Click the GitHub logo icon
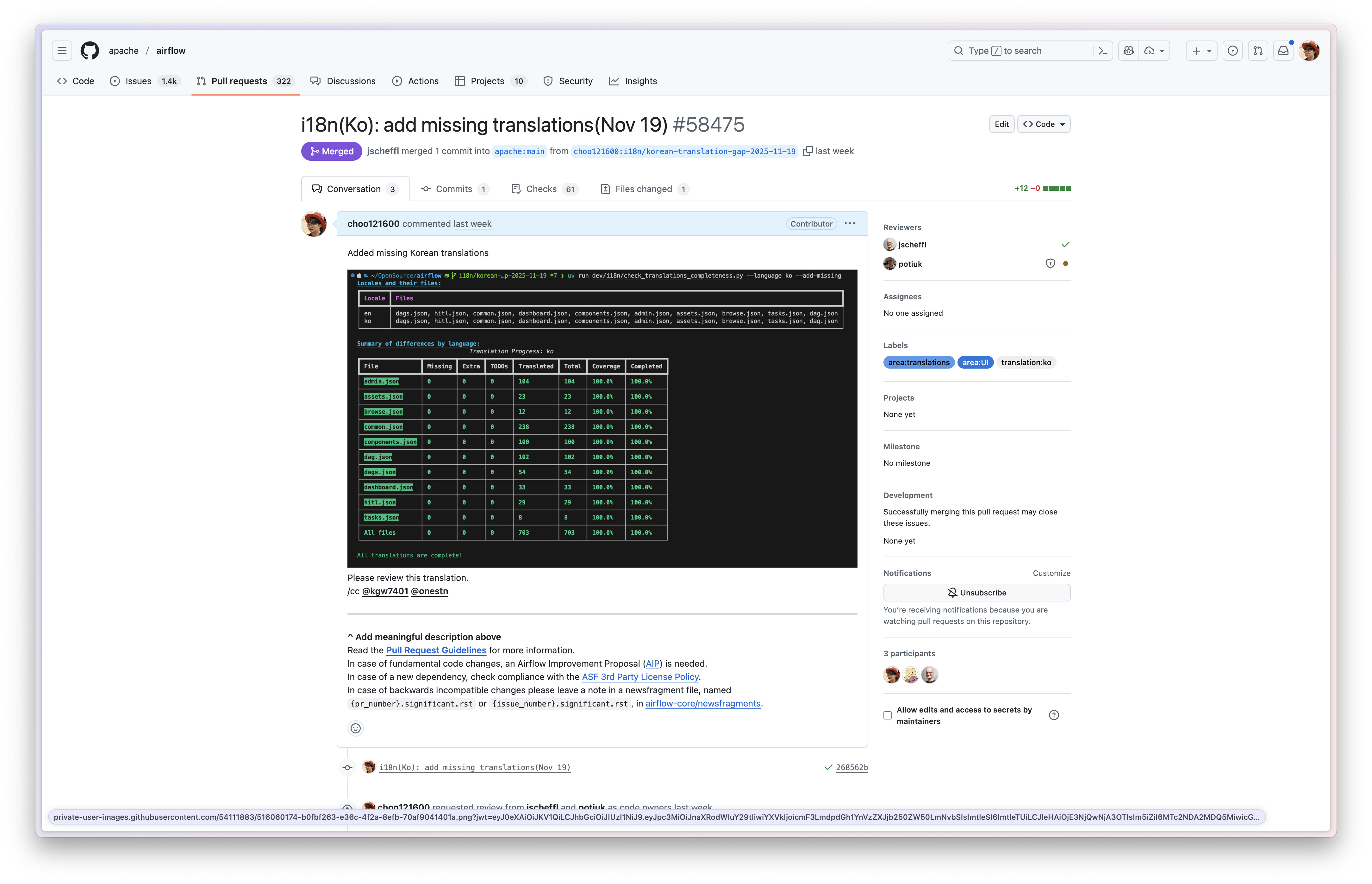 90,51
